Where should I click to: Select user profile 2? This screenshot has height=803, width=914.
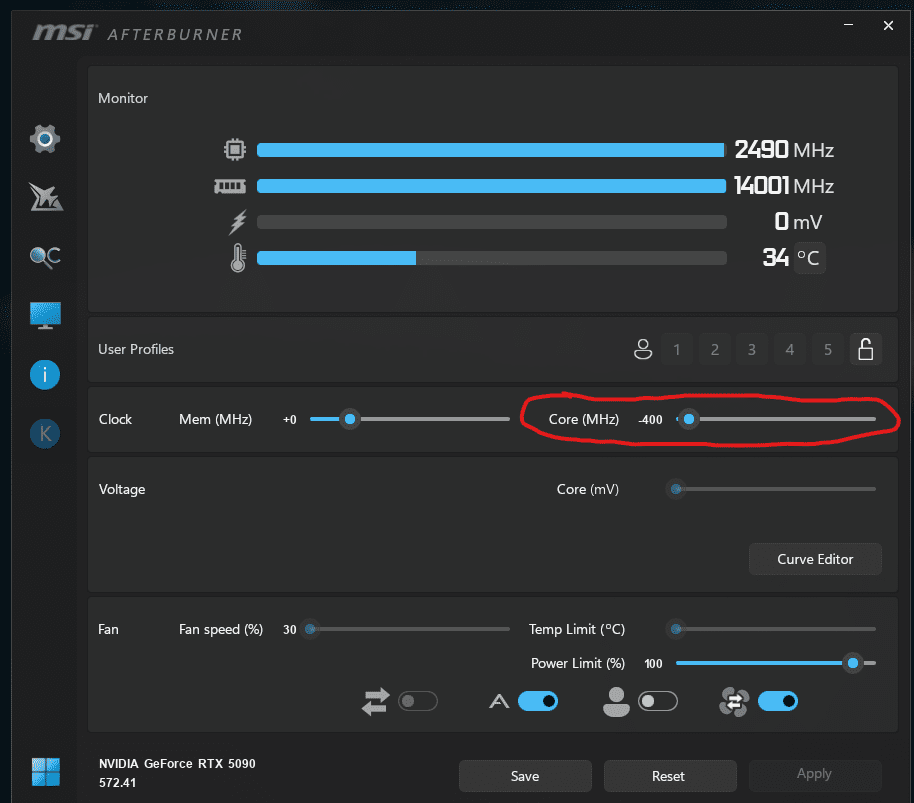pos(715,349)
